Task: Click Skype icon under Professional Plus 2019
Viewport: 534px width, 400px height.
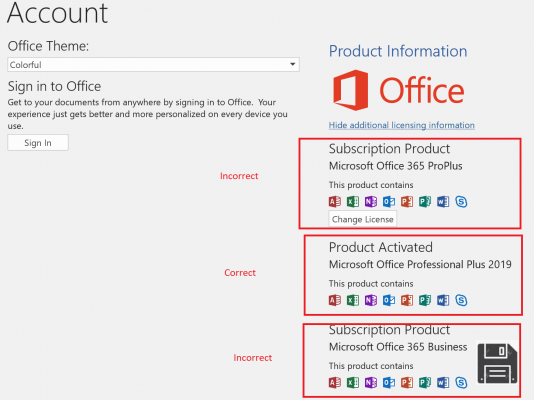Action: (x=461, y=300)
